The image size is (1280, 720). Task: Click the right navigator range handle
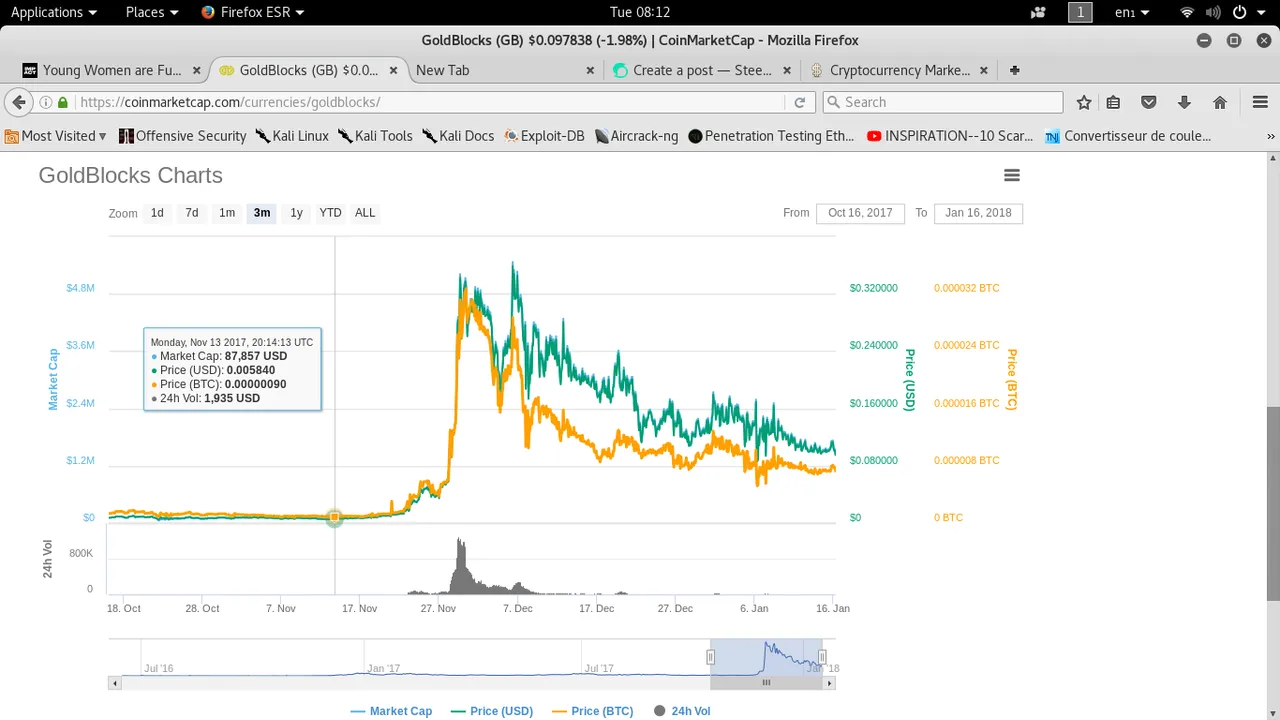(822, 657)
